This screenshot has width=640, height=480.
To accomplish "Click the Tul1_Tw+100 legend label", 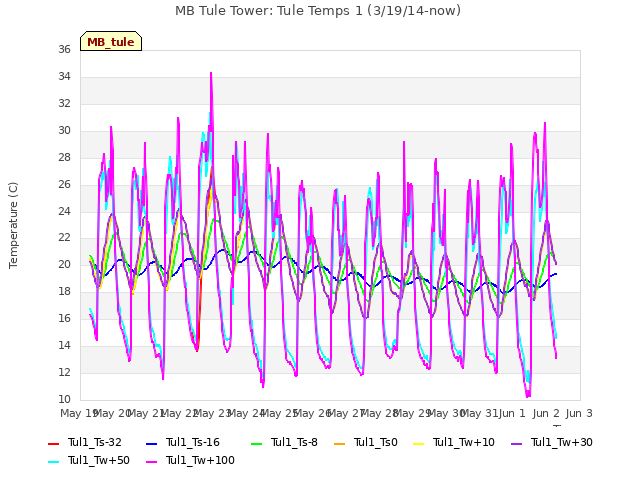I will (x=200, y=460).
